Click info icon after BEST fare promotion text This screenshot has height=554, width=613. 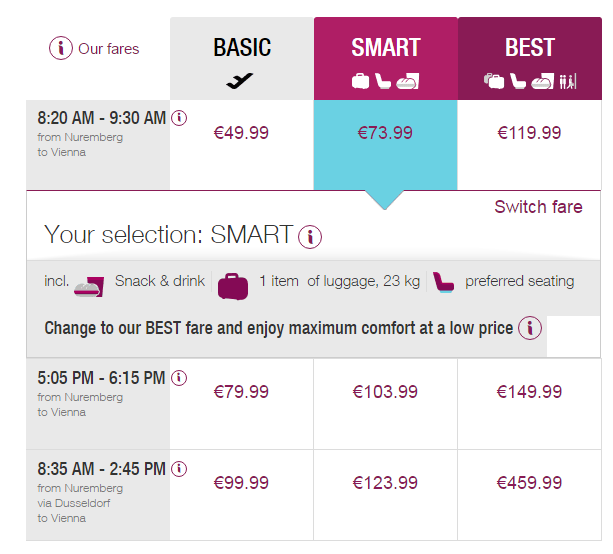coord(530,328)
